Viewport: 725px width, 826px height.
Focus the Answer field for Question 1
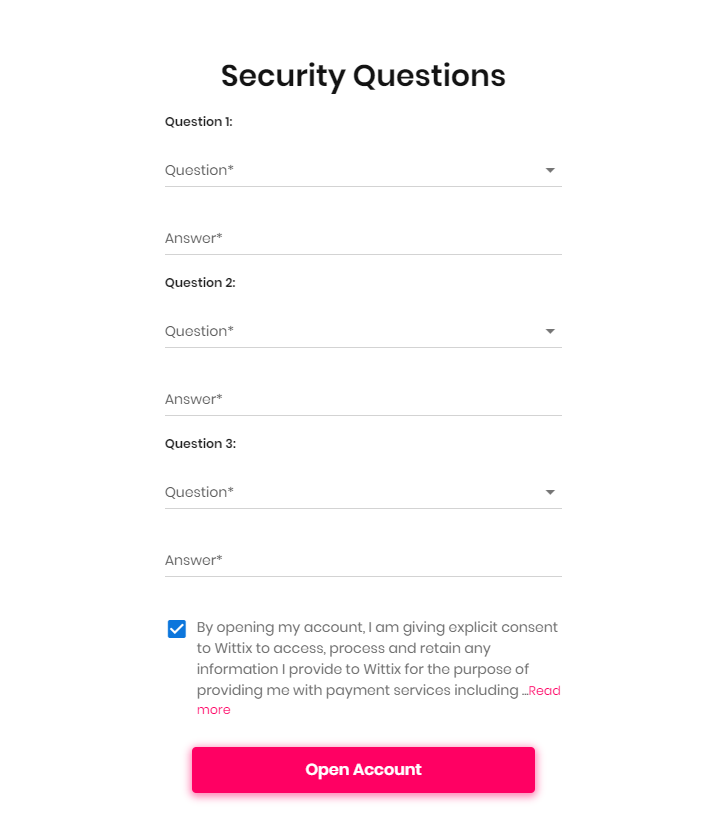pyautogui.click(x=362, y=239)
